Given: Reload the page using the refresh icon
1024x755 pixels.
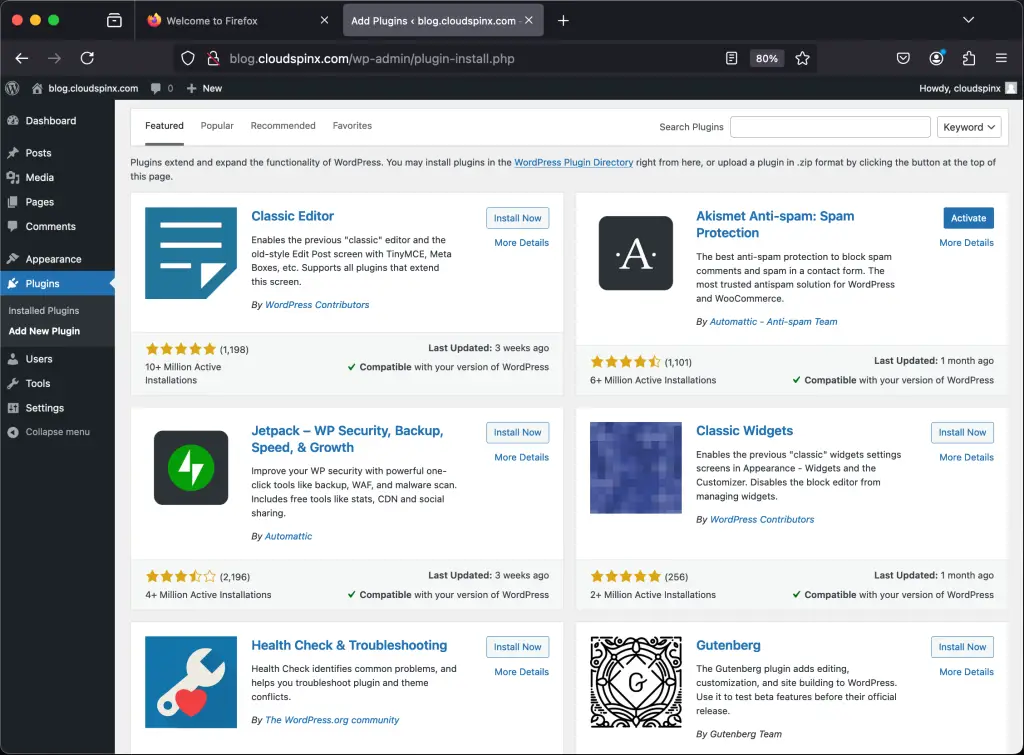Looking at the screenshot, I should point(85,58).
